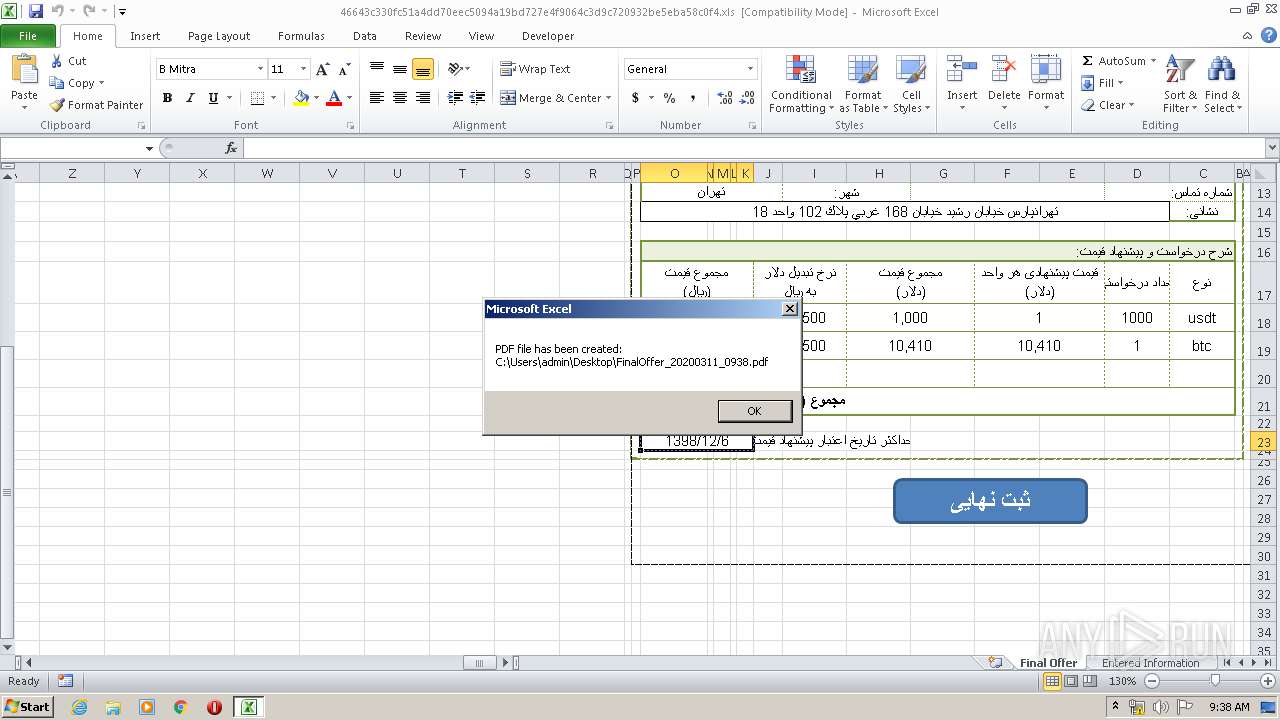Viewport: 1280px width, 720px height.
Task: Click OK in the Microsoft Excel dialog
Action: point(754,411)
